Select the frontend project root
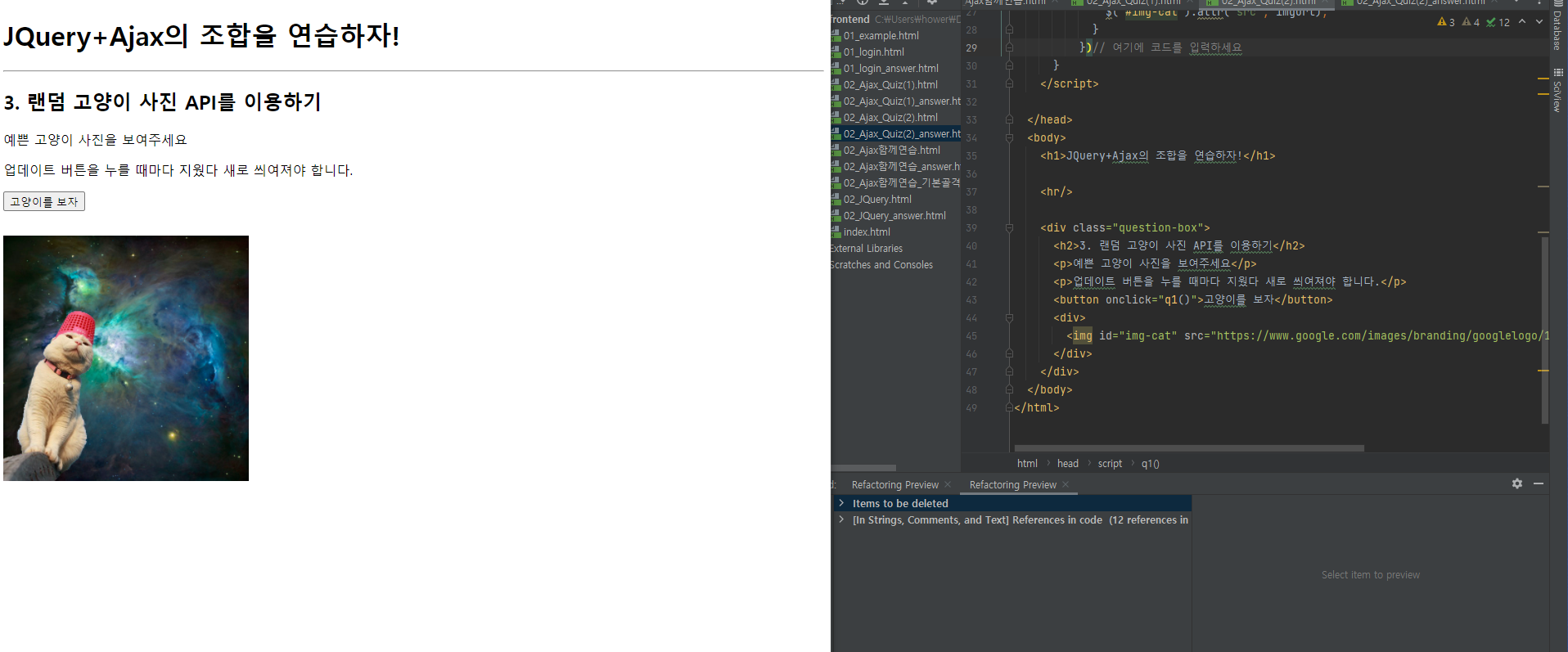Screen dimensions: 1568x652 (850, 20)
